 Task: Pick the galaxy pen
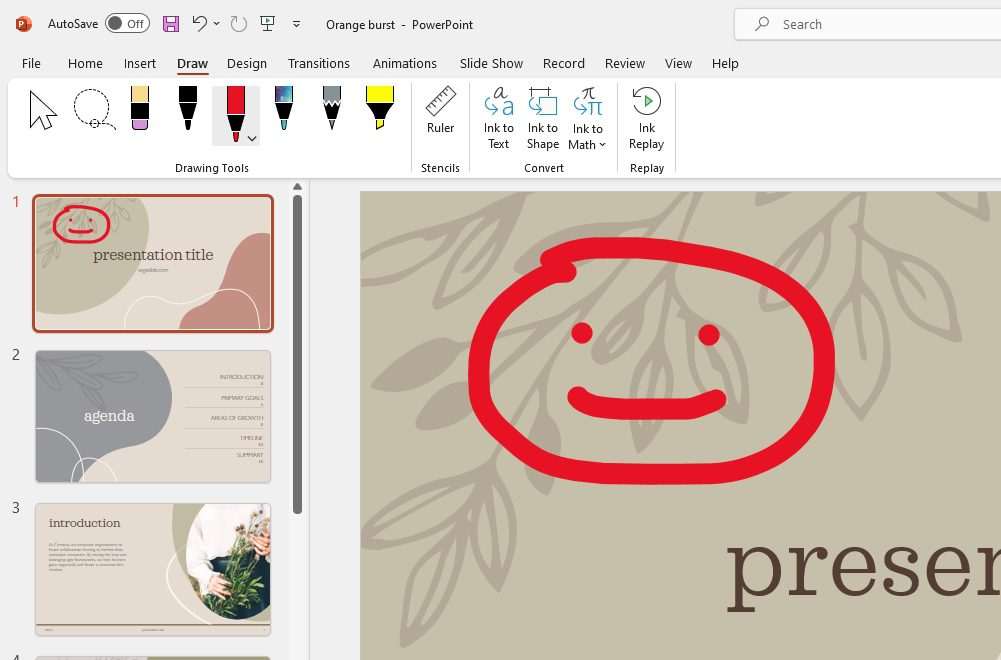pyautogui.click(x=283, y=108)
